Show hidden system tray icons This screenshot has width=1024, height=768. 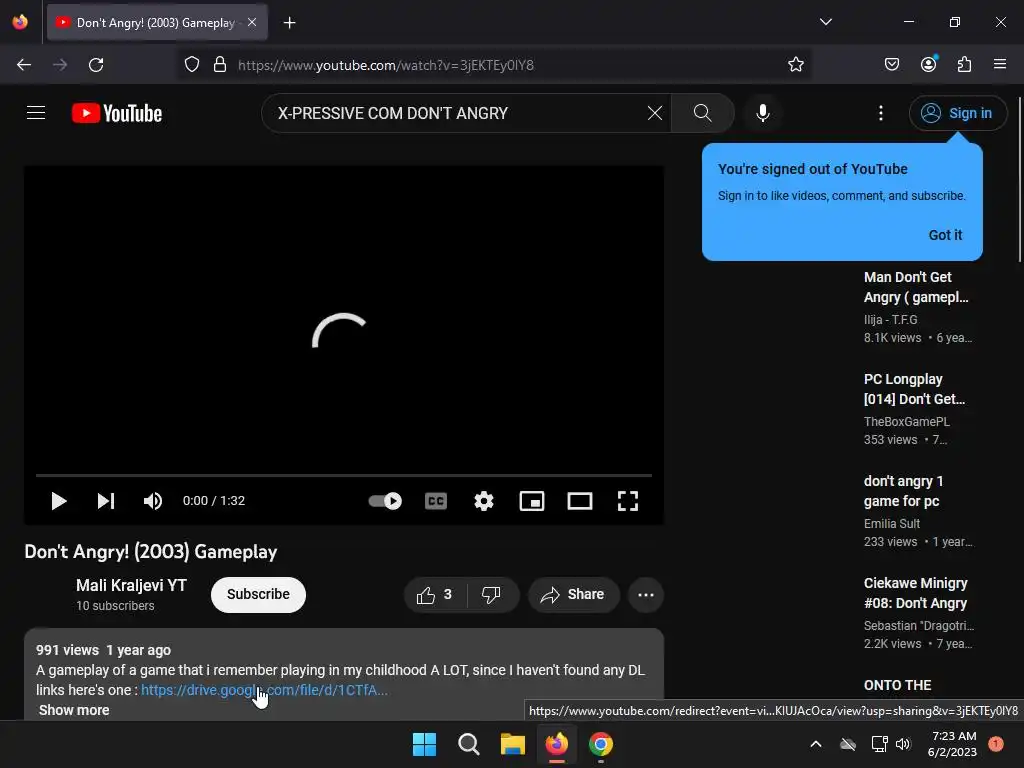[x=816, y=744]
